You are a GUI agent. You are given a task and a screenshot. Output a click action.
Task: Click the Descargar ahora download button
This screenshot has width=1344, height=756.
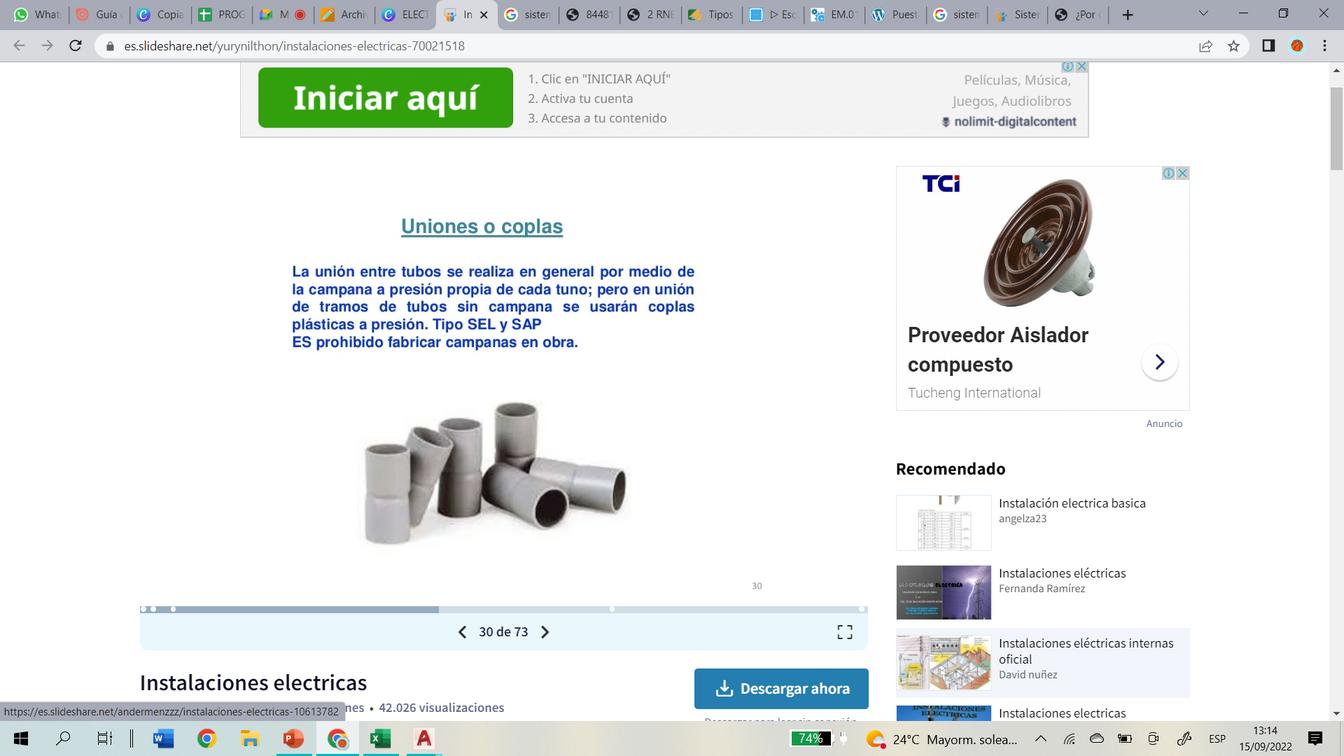pyautogui.click(x=781, y=688)
